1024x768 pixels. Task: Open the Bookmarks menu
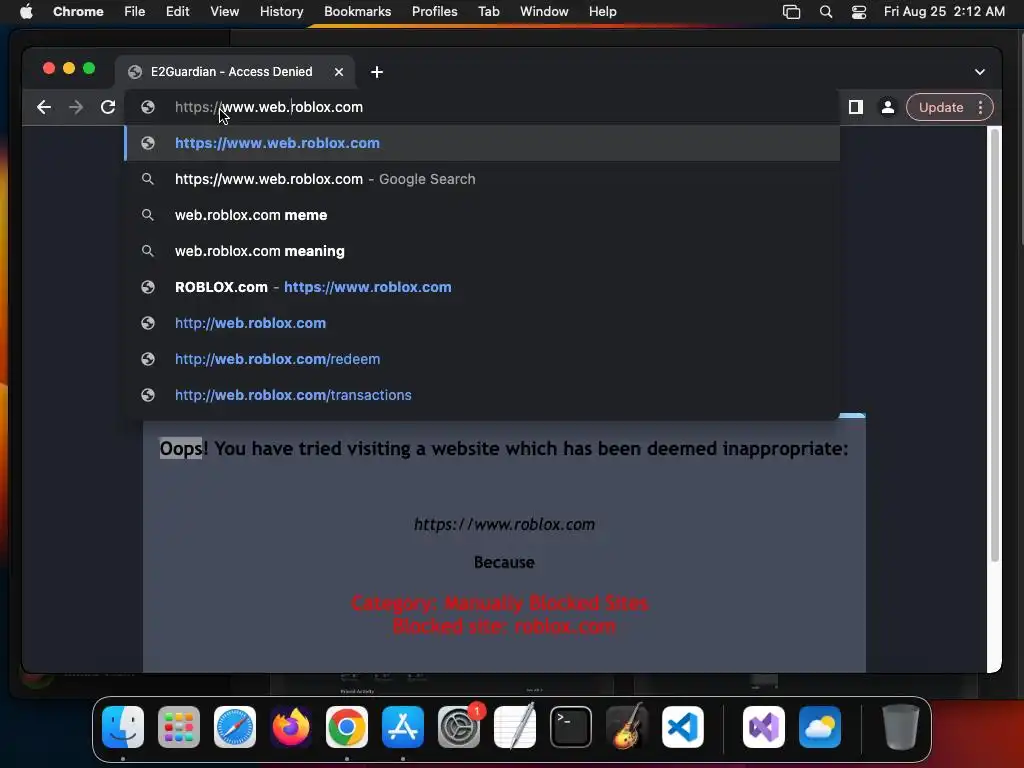pyautogui.click(x=357, y=12)
